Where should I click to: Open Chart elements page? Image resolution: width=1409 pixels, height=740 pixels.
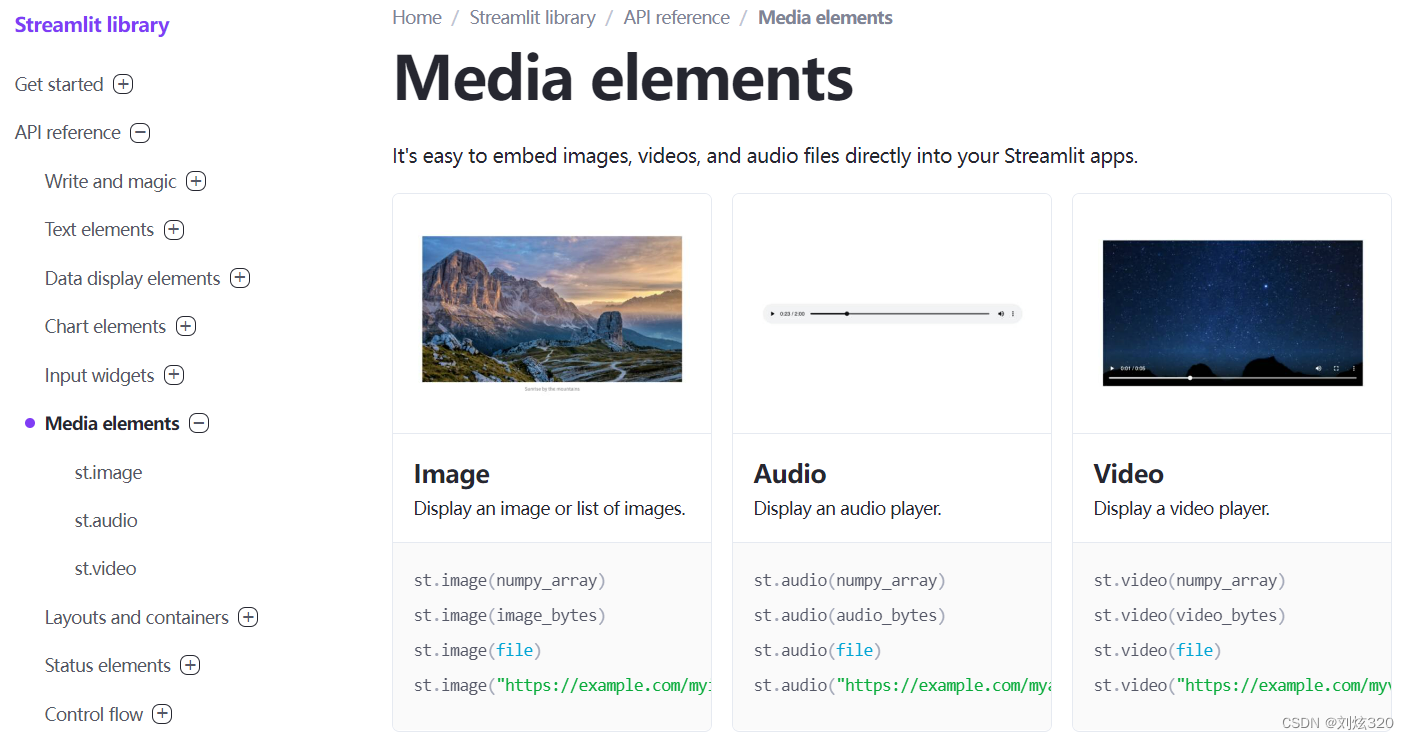(106, 326)
